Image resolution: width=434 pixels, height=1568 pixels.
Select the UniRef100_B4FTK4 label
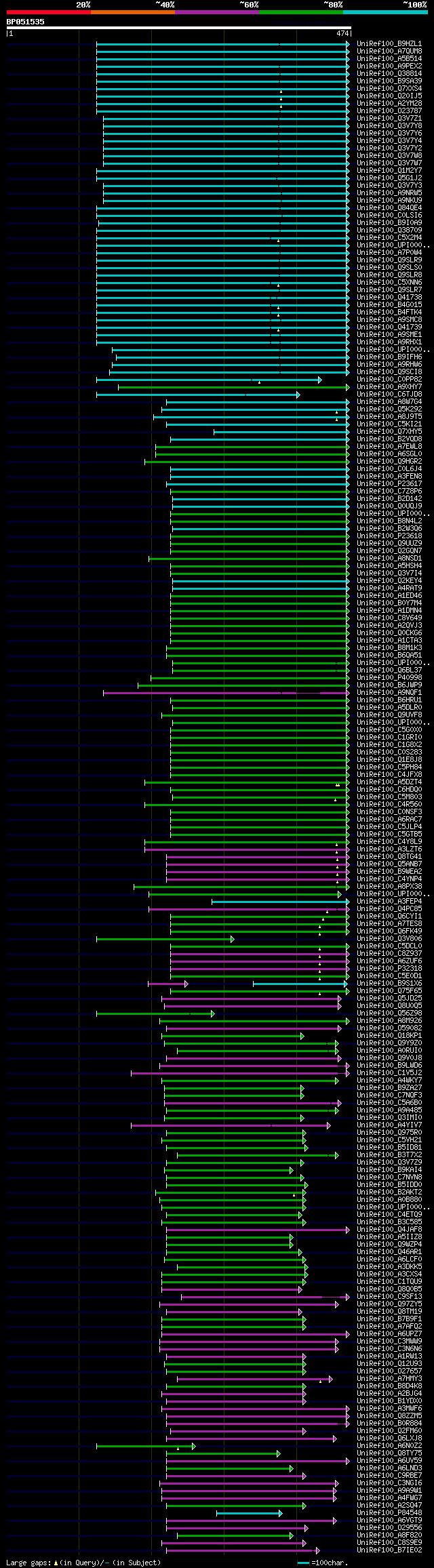coord(389,312)
